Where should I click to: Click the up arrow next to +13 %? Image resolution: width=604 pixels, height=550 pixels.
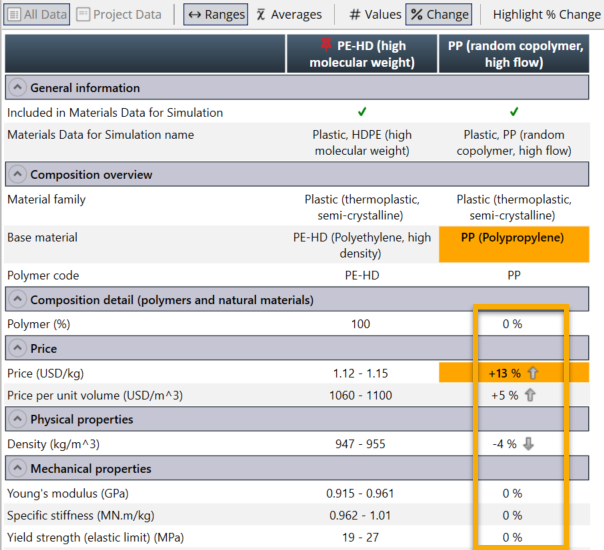pyautogui.click(x=535, y=373)
